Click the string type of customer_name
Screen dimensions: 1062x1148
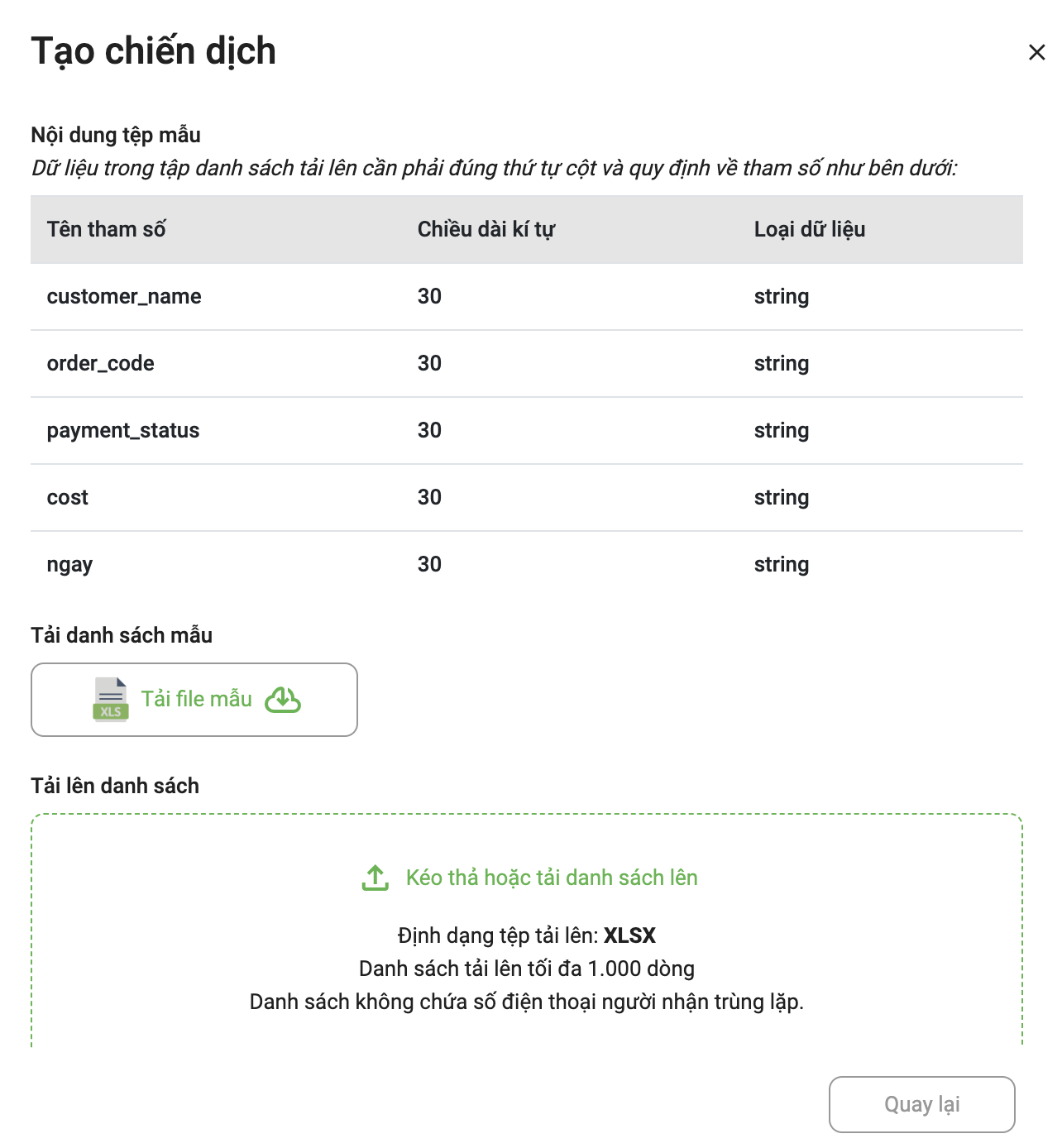coord(782,297)
